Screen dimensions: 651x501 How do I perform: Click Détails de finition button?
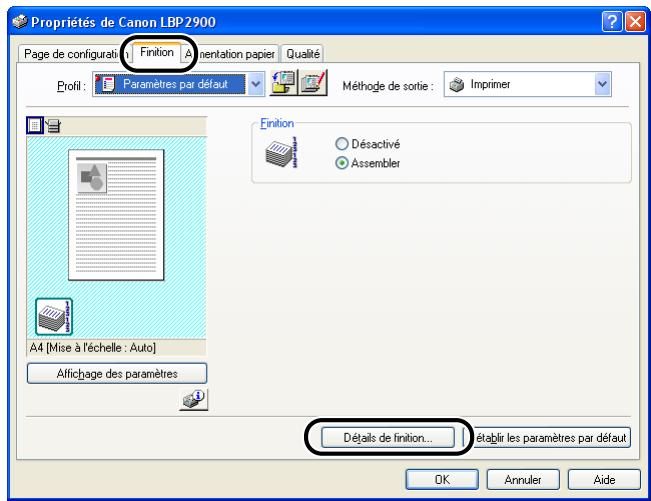[x=388, y=437]
